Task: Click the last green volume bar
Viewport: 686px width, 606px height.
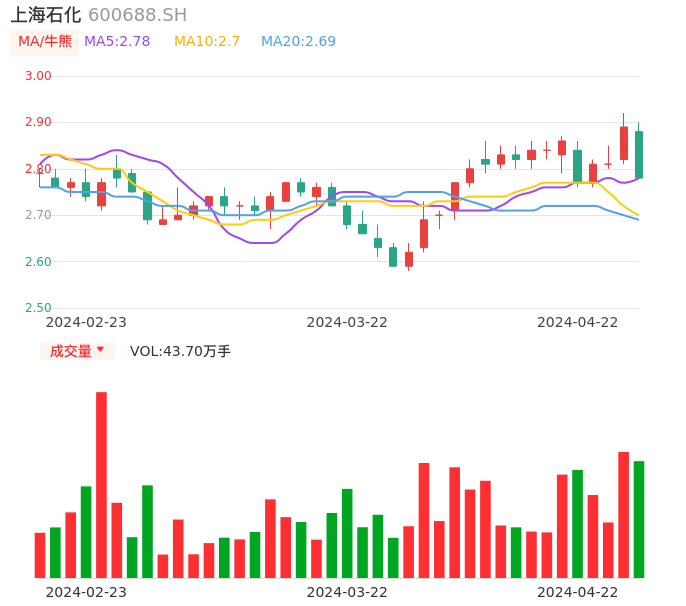Action: pyautogui.click(x=639, y=519)
